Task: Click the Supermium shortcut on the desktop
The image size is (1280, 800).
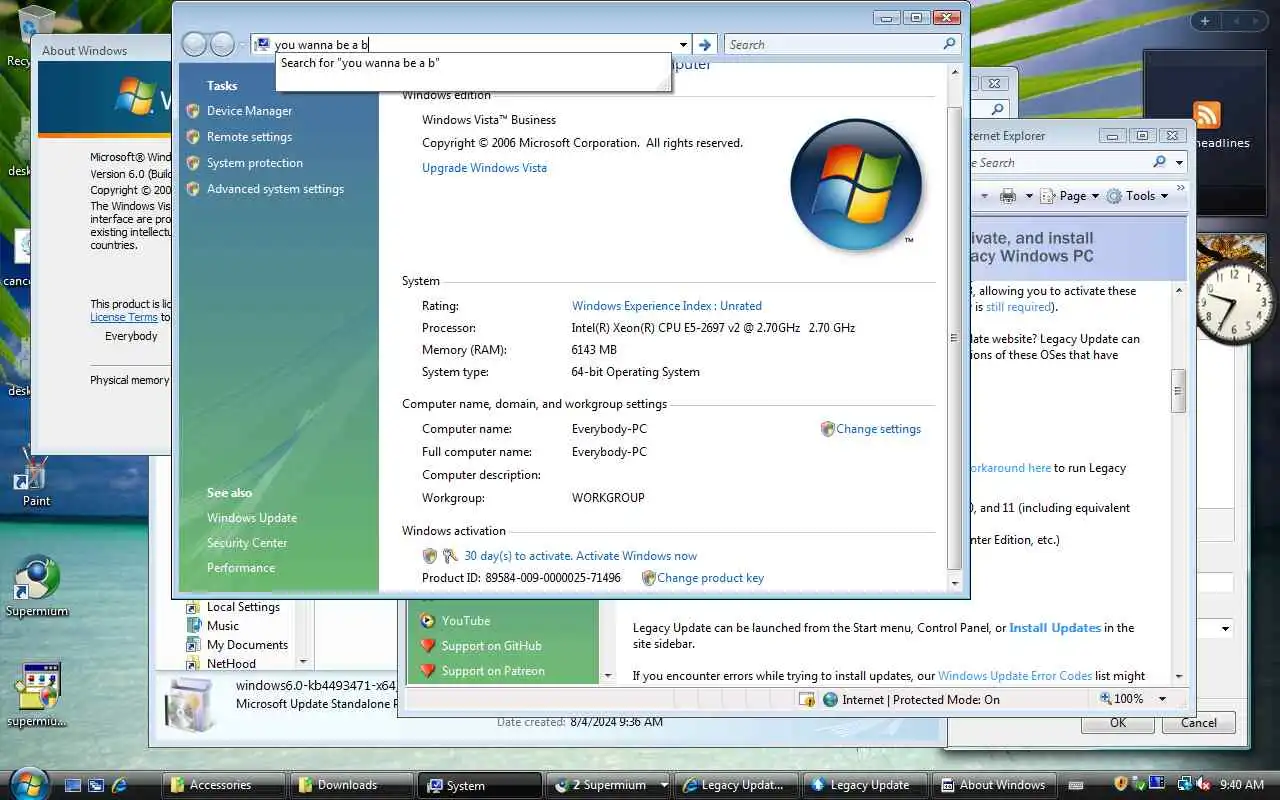Action: pos(36,586)
